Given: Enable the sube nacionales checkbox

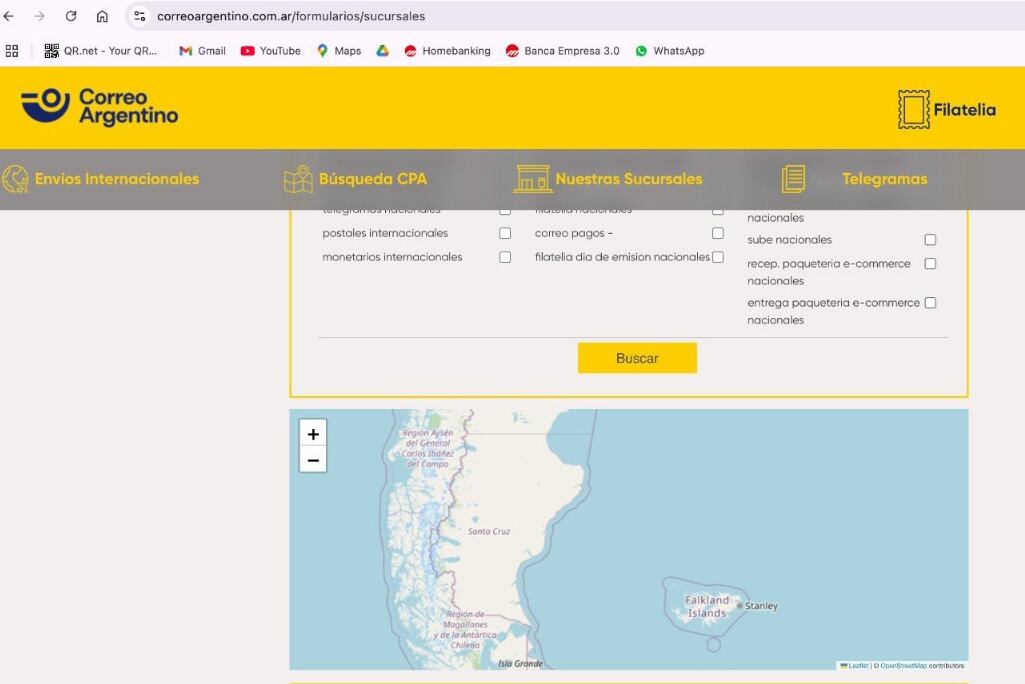Looking at the screenshot, I should coord(930,239).
